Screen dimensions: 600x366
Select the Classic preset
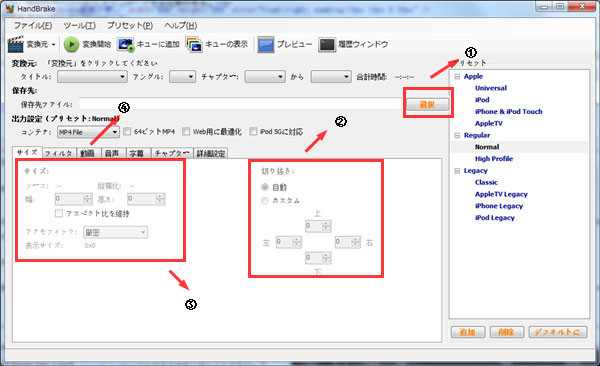[x=486, y=183]
